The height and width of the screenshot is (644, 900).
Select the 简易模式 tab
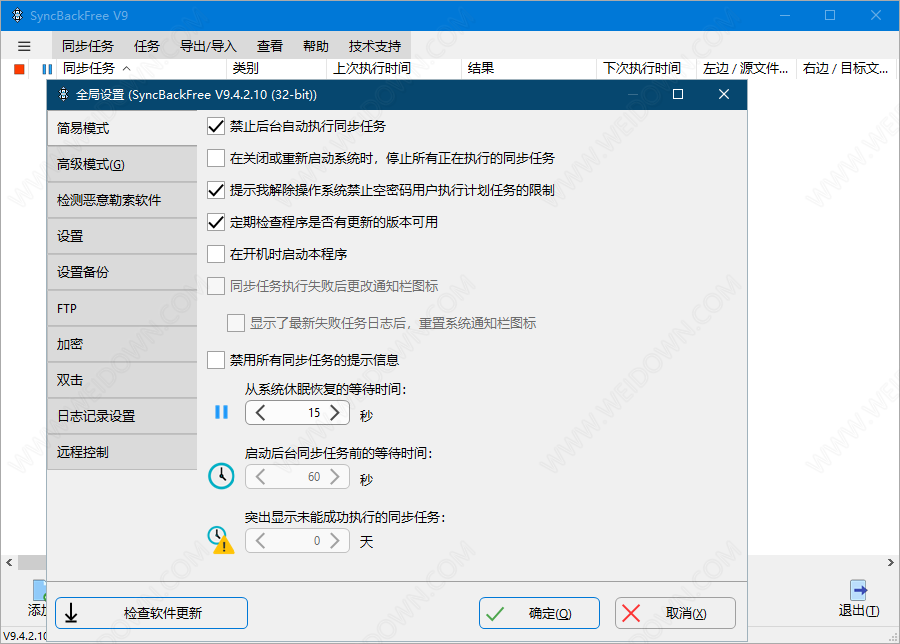coord(122,128)
